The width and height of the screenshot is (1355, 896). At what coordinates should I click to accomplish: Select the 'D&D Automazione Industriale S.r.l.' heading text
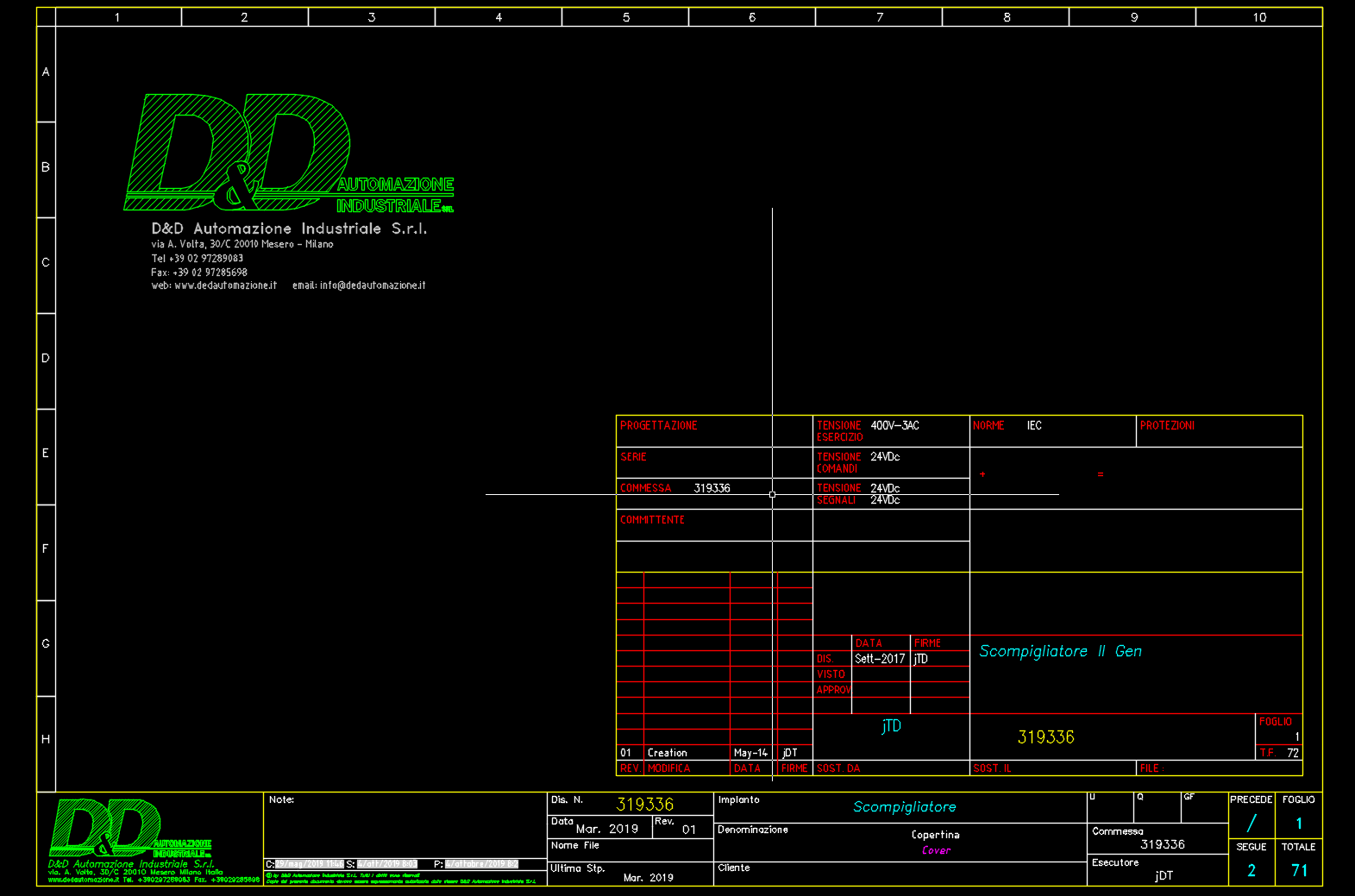[289, 229]
